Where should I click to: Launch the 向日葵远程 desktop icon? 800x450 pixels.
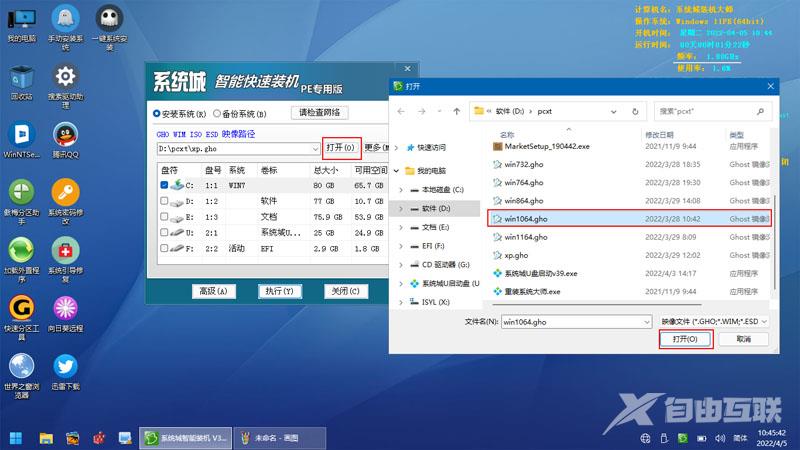(65, 314)
